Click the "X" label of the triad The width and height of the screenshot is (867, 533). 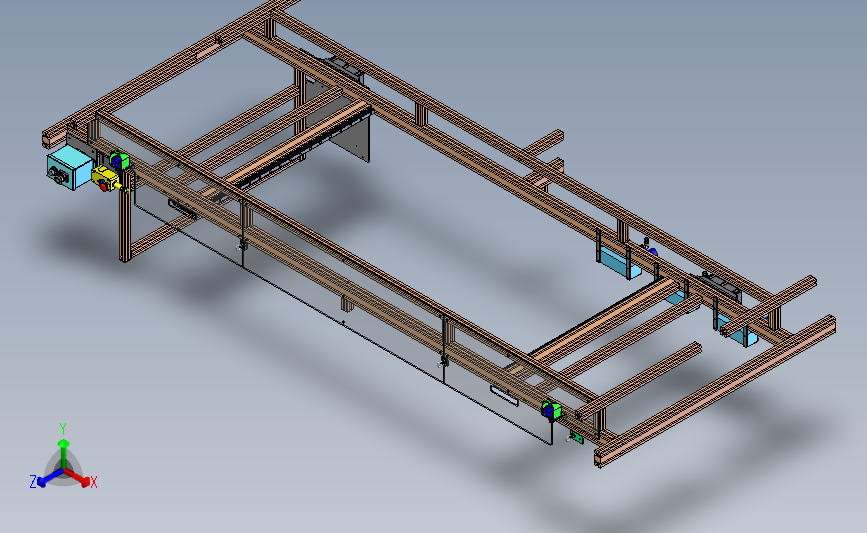(93, 482)
